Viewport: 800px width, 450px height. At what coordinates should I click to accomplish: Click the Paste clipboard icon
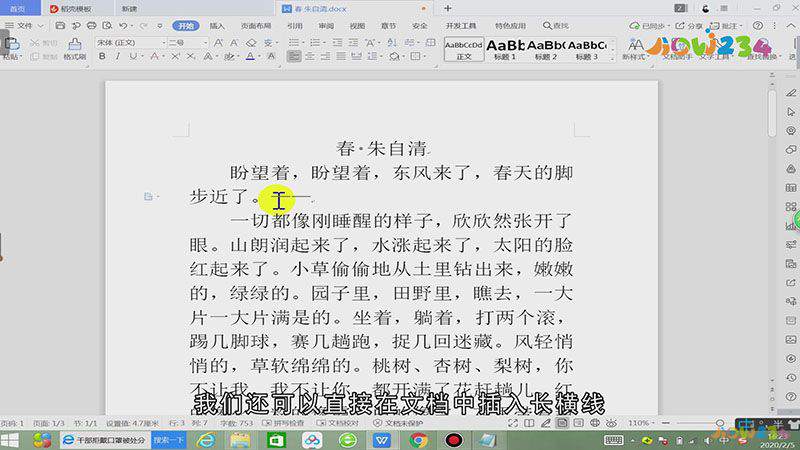(11, 45)
